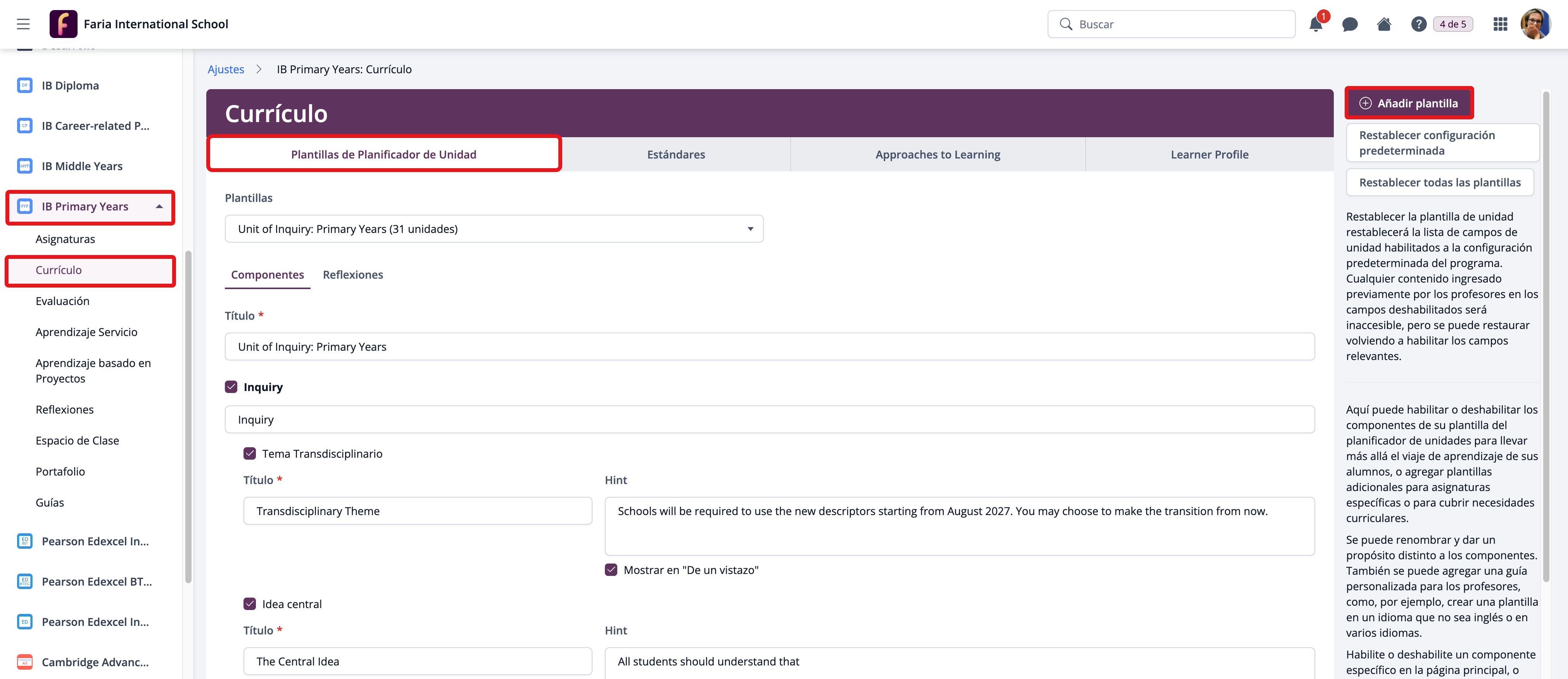Click the help question mark icon
The image size is (1568, 679).
(x=1418, y=24)
